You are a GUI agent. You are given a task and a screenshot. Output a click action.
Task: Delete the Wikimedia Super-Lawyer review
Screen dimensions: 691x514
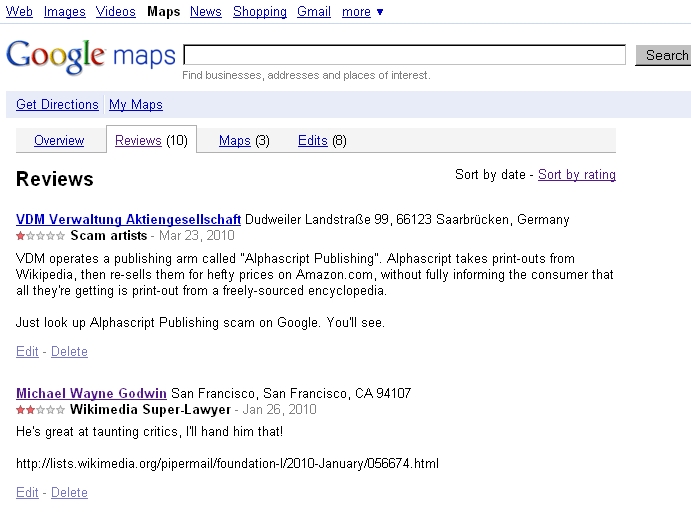(69, 493)
